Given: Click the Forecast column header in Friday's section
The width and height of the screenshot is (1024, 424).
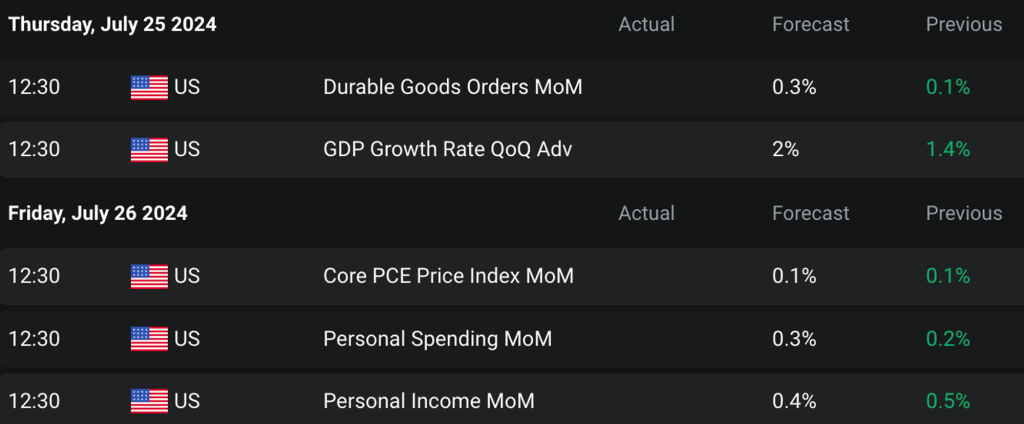Looking at the screenshot, I should click(x=810, y=213).
